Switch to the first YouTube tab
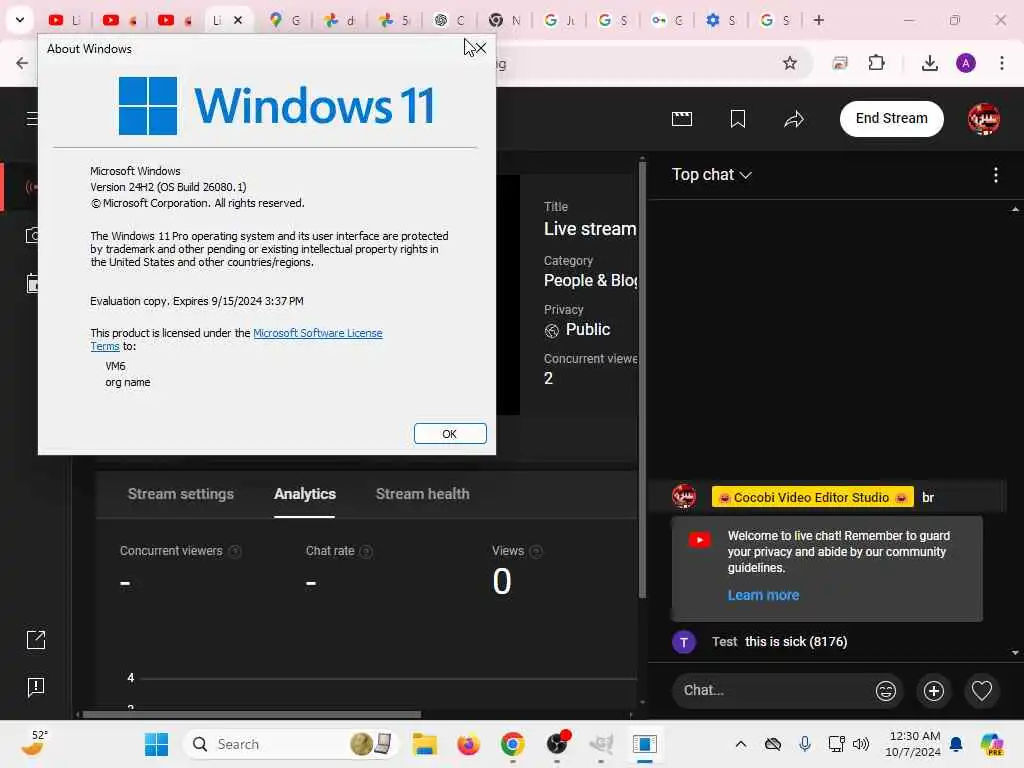 point(65,20)
